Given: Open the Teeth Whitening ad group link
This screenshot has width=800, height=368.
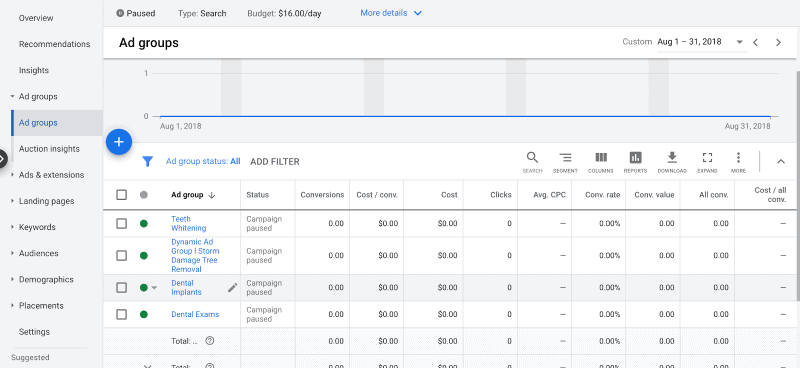Looking at the screenshot, I should click(189, 224).
